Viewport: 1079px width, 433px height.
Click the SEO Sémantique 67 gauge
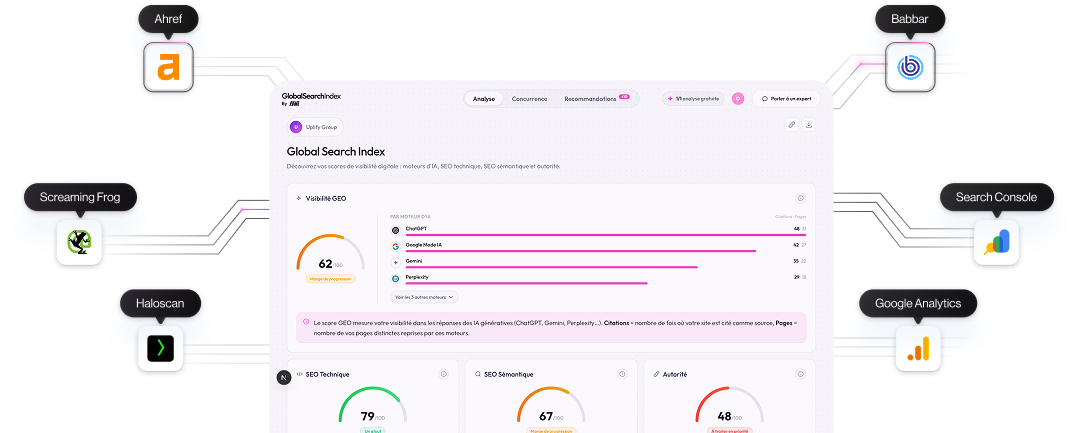click(x=551, y=405)
